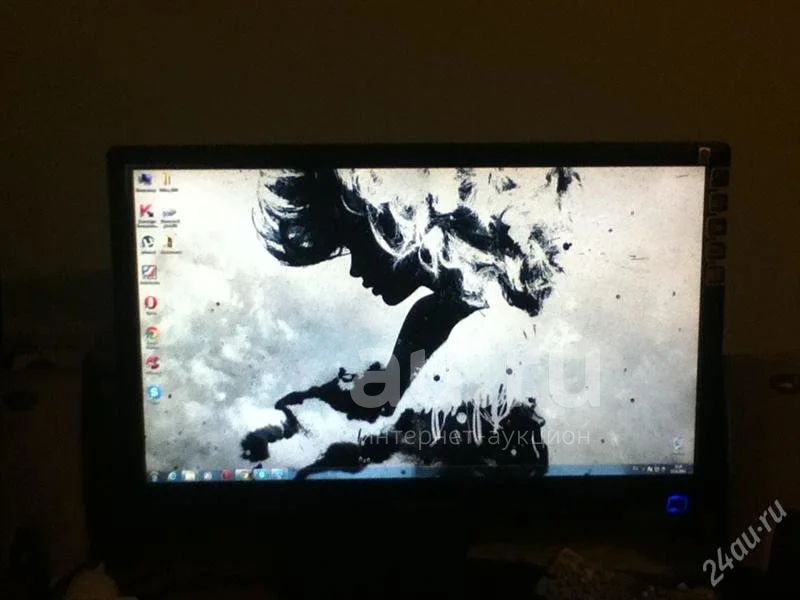Open Windows Explorer from the taskbar
Viewport: 800px width, 600px height.
coord(189,476)
